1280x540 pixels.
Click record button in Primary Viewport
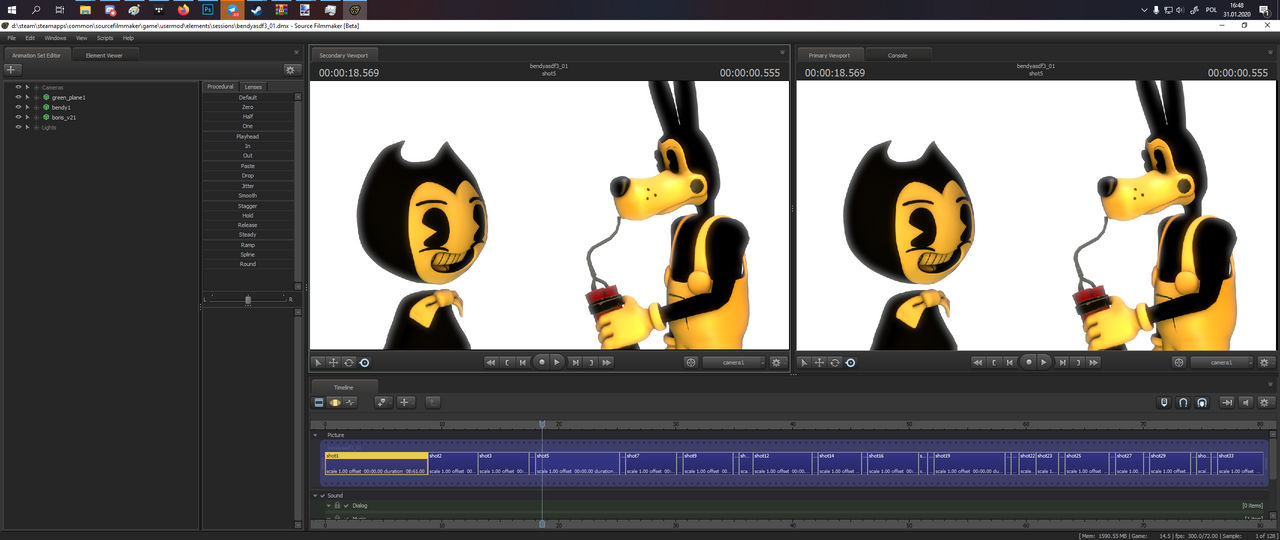(1028, 362)
